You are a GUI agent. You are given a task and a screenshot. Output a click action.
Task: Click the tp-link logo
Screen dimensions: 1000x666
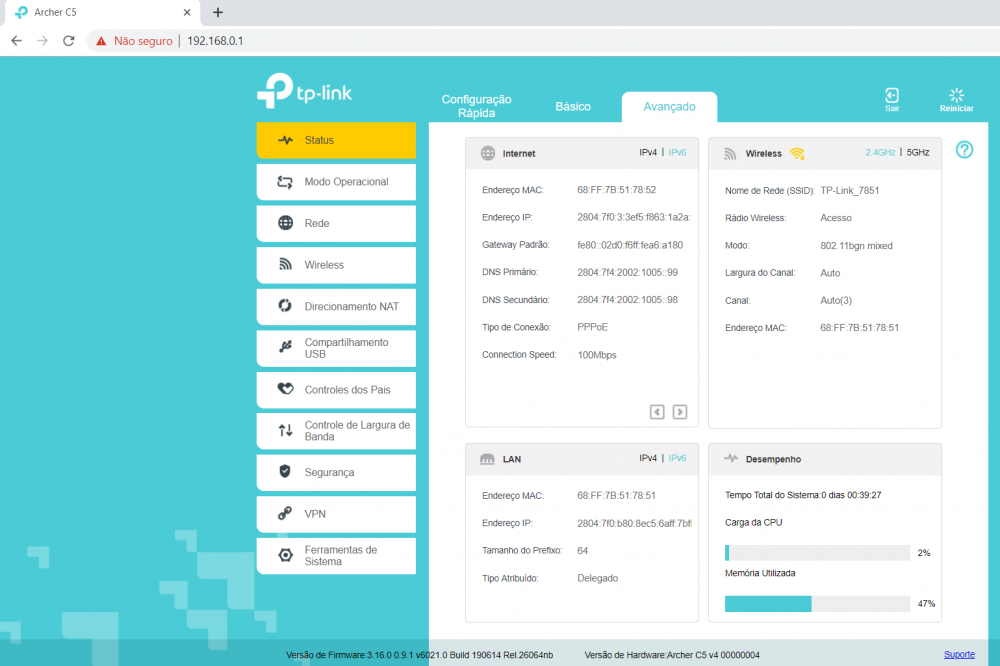tap(305, 92)
